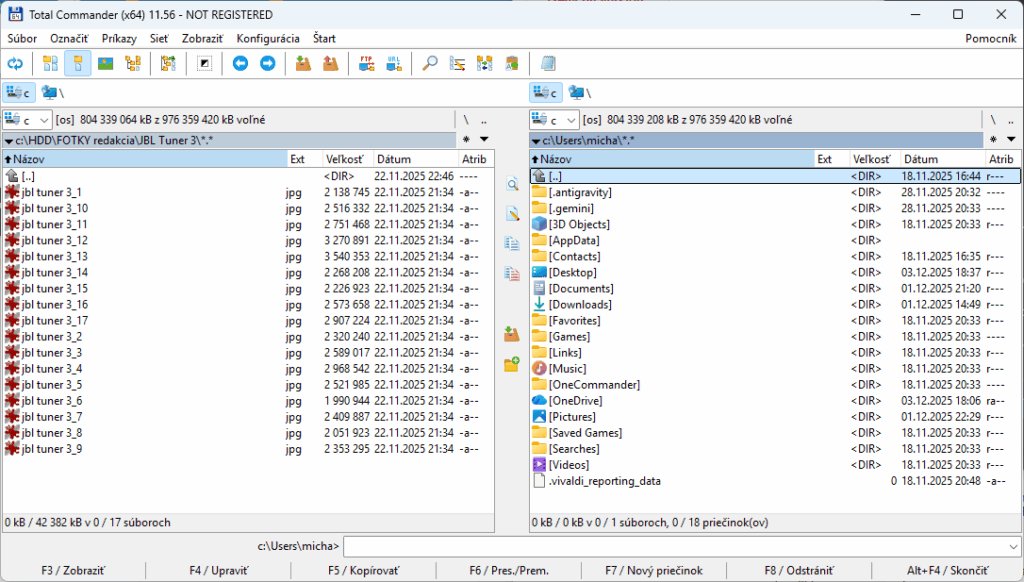Go back with the blue left arrow
This screenshot has height=582, width=1024.
click(240, 64)
